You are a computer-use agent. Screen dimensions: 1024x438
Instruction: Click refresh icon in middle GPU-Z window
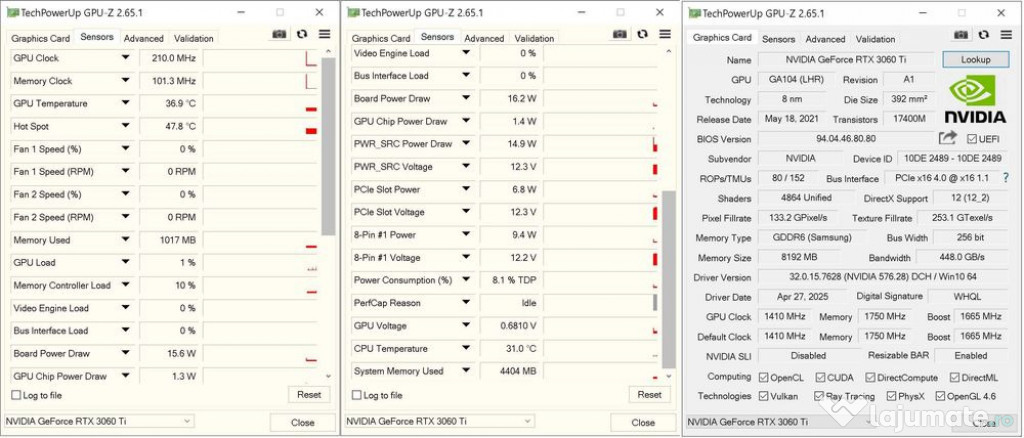click(643, 35)
